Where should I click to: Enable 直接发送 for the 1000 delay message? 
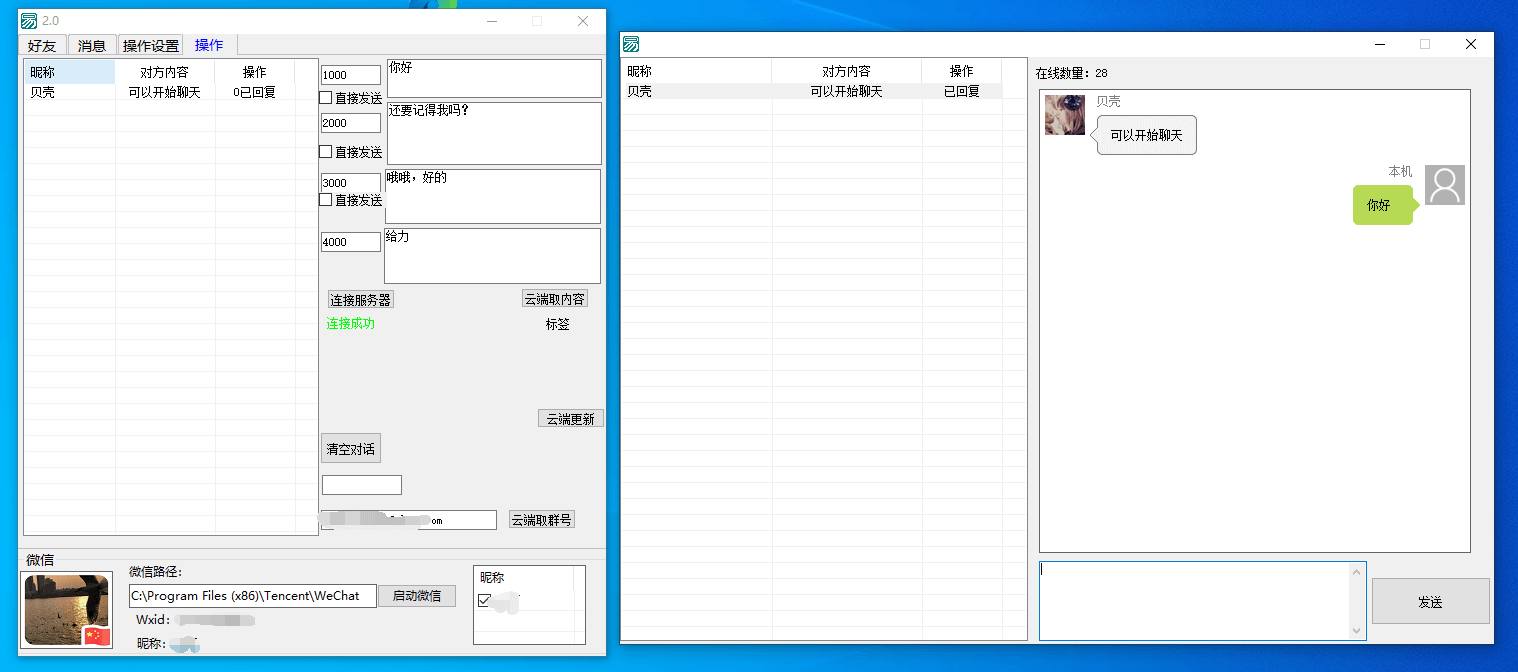click(325, 97)
